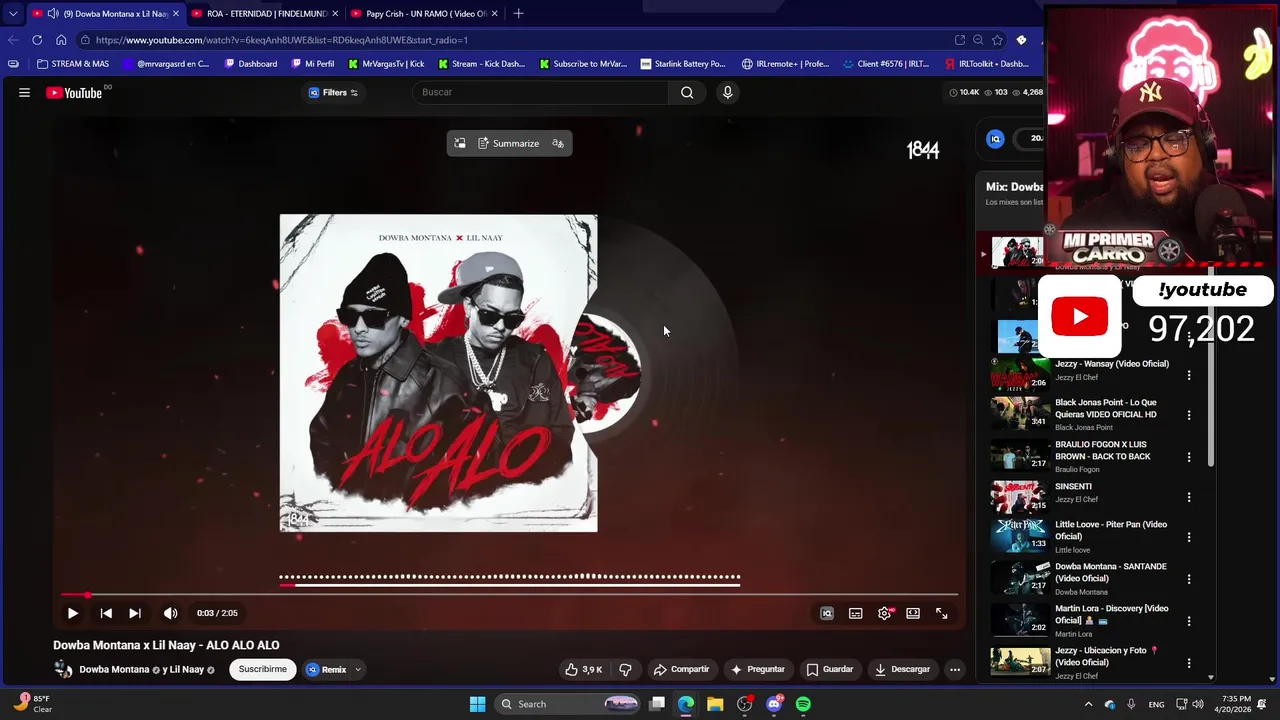Switch to ROA - ETERNIDAD browser tab
Screen dimensions: 1280x720
(x=265, y=14)
